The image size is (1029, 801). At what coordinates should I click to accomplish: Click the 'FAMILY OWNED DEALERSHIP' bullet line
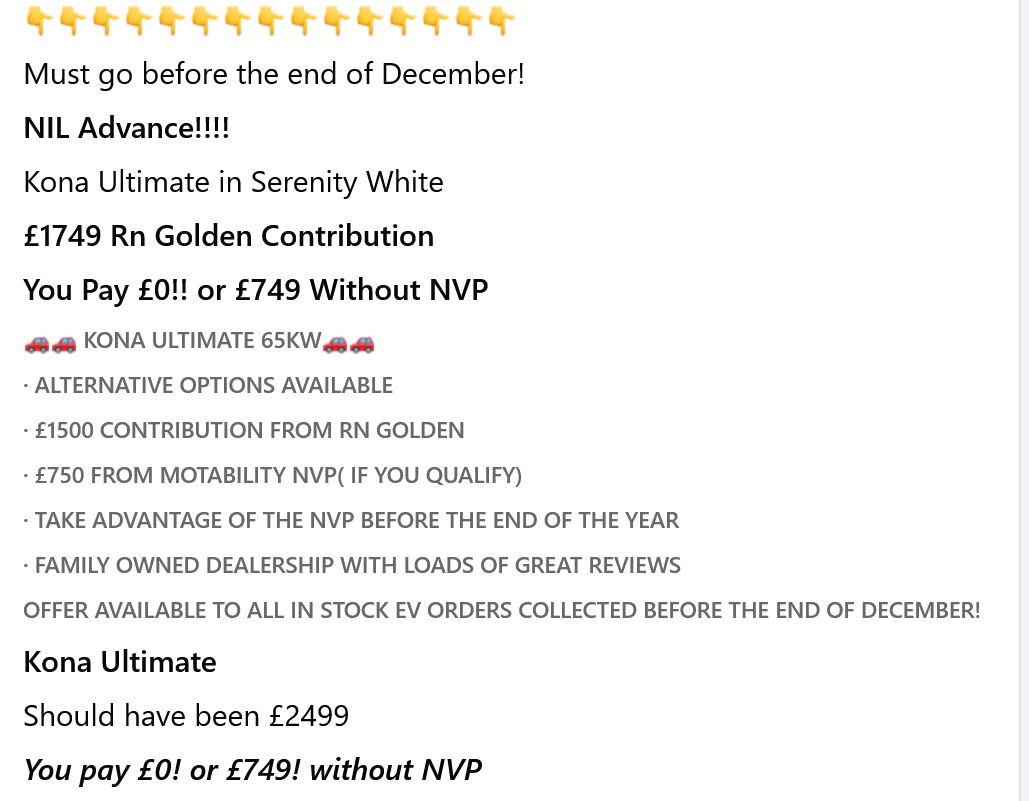(357, 566)
